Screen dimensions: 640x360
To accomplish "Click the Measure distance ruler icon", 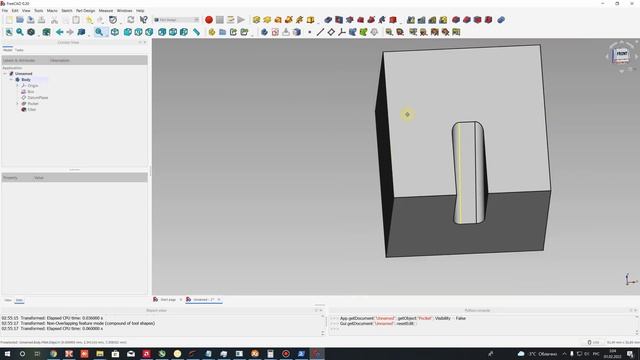I will pyautogui.click(x=196, y=32).
